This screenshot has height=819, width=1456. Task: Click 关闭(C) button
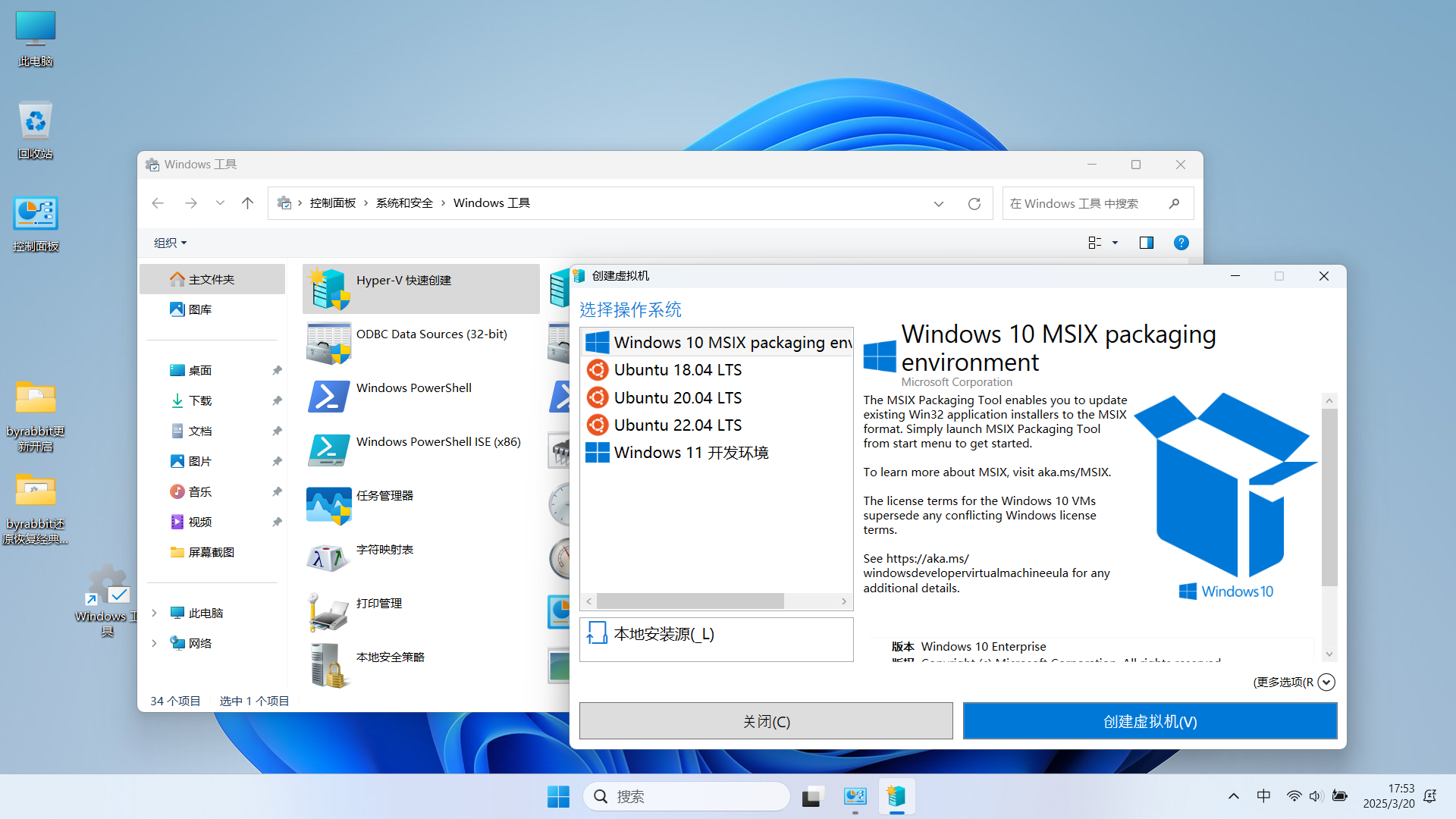766,721
